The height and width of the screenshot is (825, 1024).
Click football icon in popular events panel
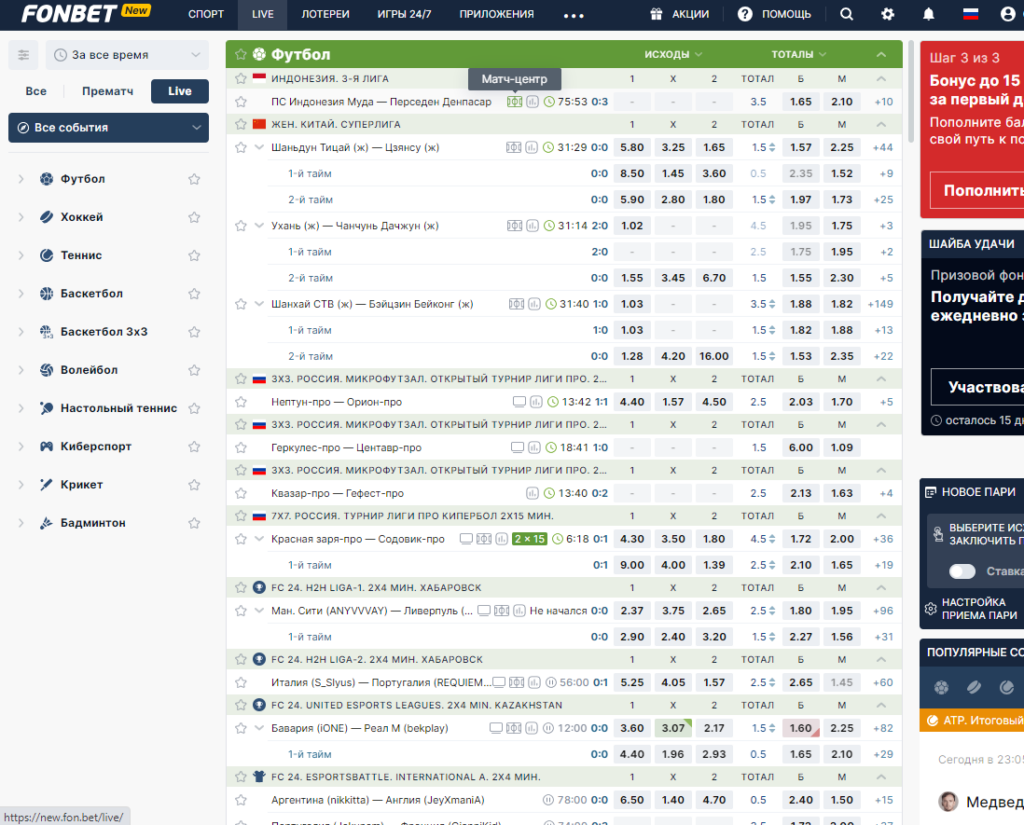click(941, 687)
